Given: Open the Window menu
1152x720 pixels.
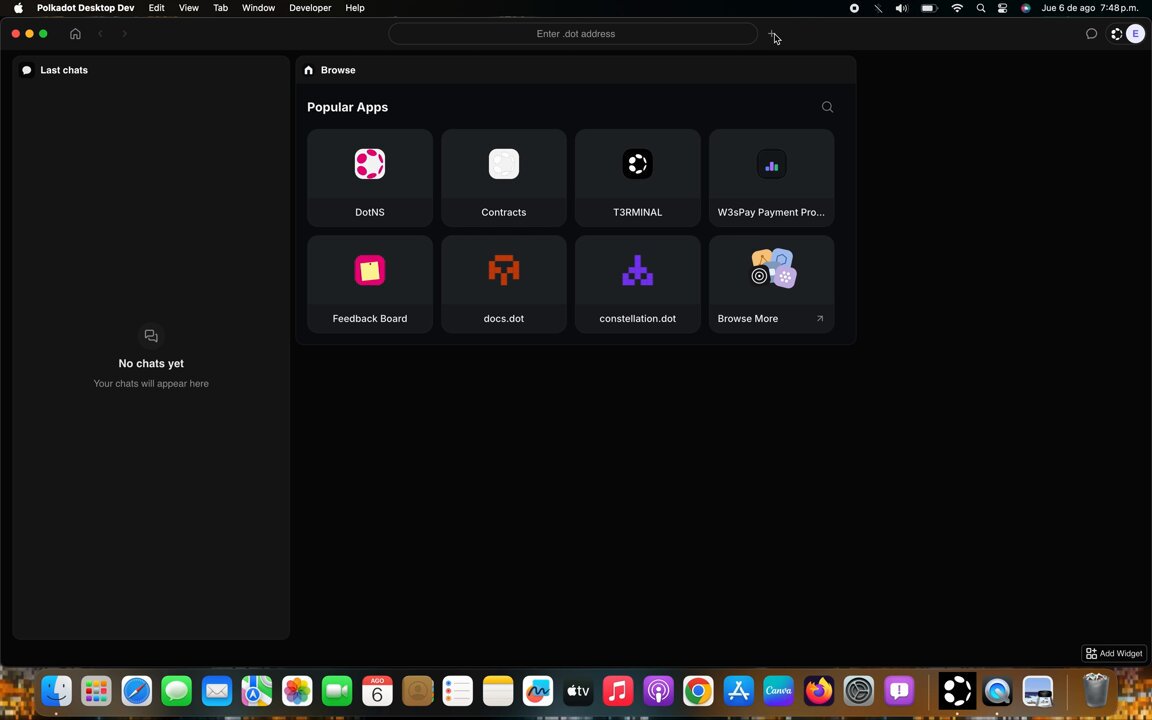Looking at the screenshot, I should (x=259, y=8).
